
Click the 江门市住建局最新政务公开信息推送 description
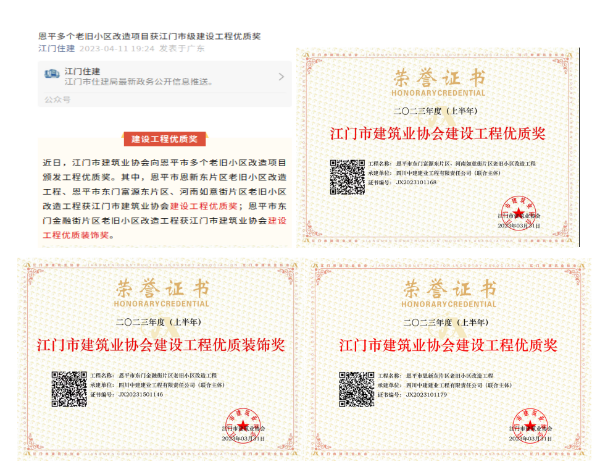click(139, 82)
